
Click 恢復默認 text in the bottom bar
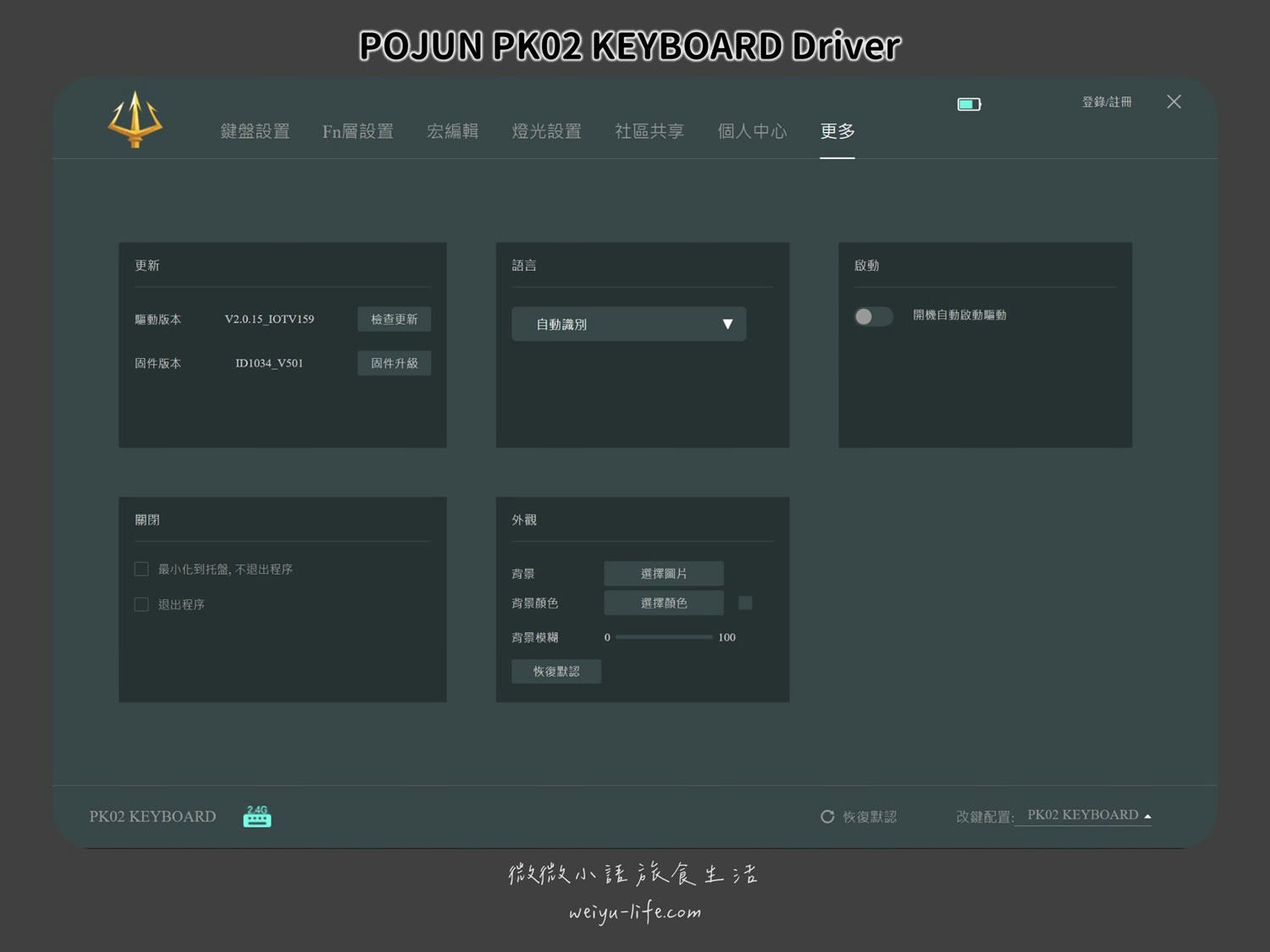870,817
